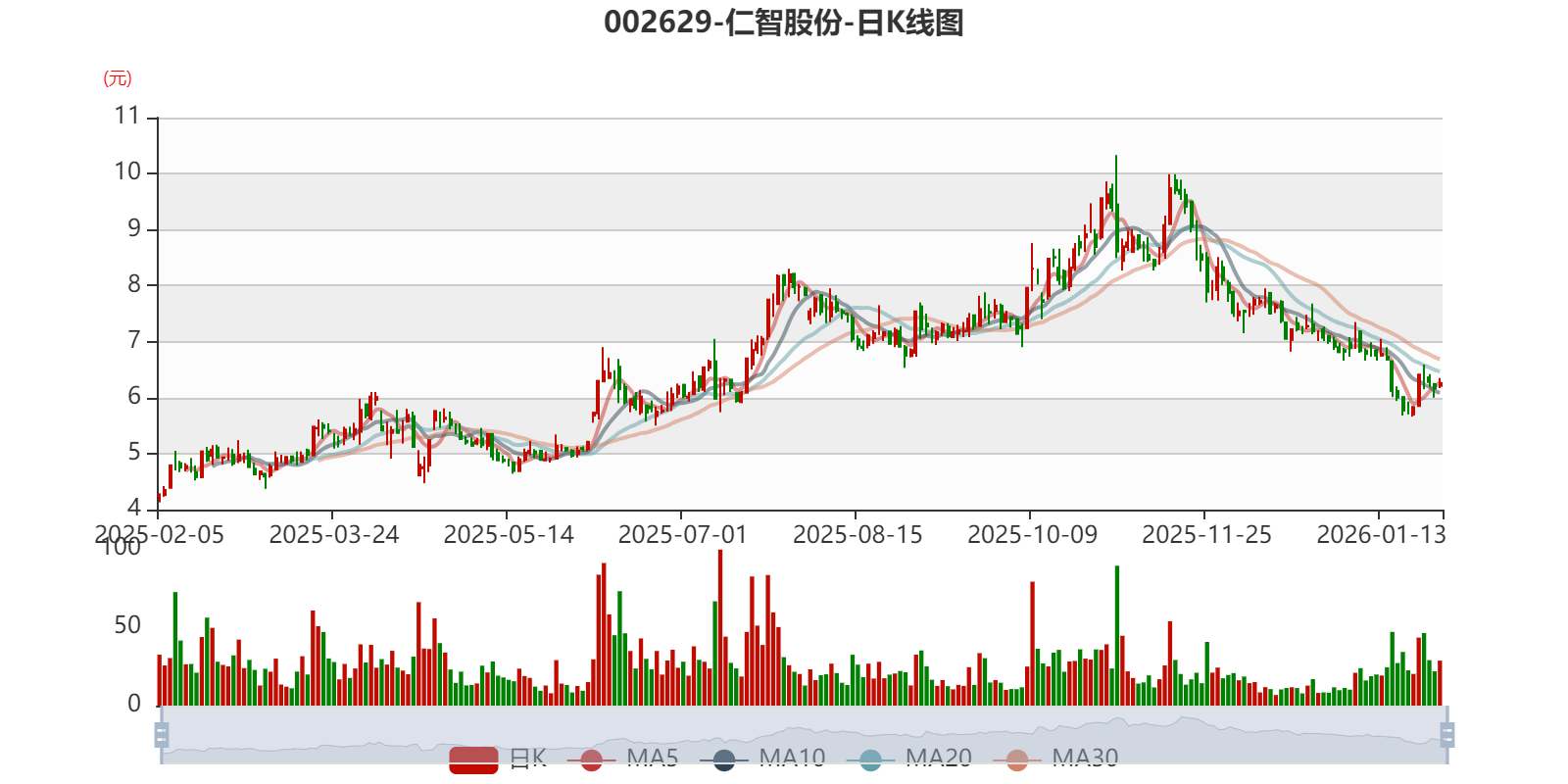1568x784 pixels.
Task: Click the data zoom range bar below the volume chart
Action: click(x=805, y=734)
